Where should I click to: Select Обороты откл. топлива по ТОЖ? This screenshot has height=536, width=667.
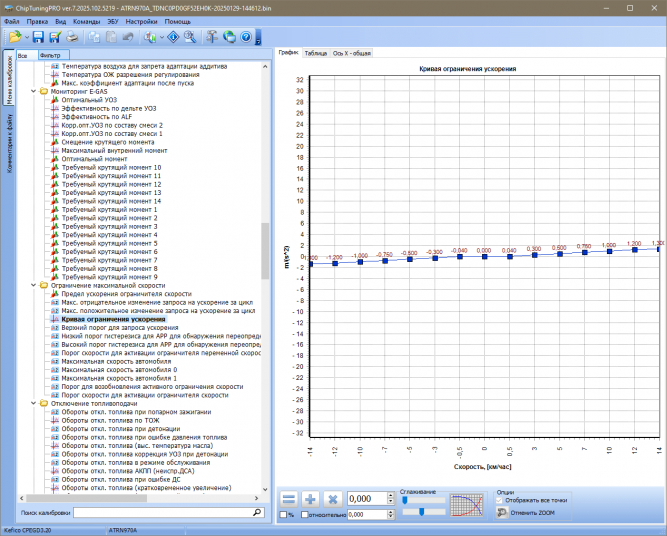click(110, 420)
